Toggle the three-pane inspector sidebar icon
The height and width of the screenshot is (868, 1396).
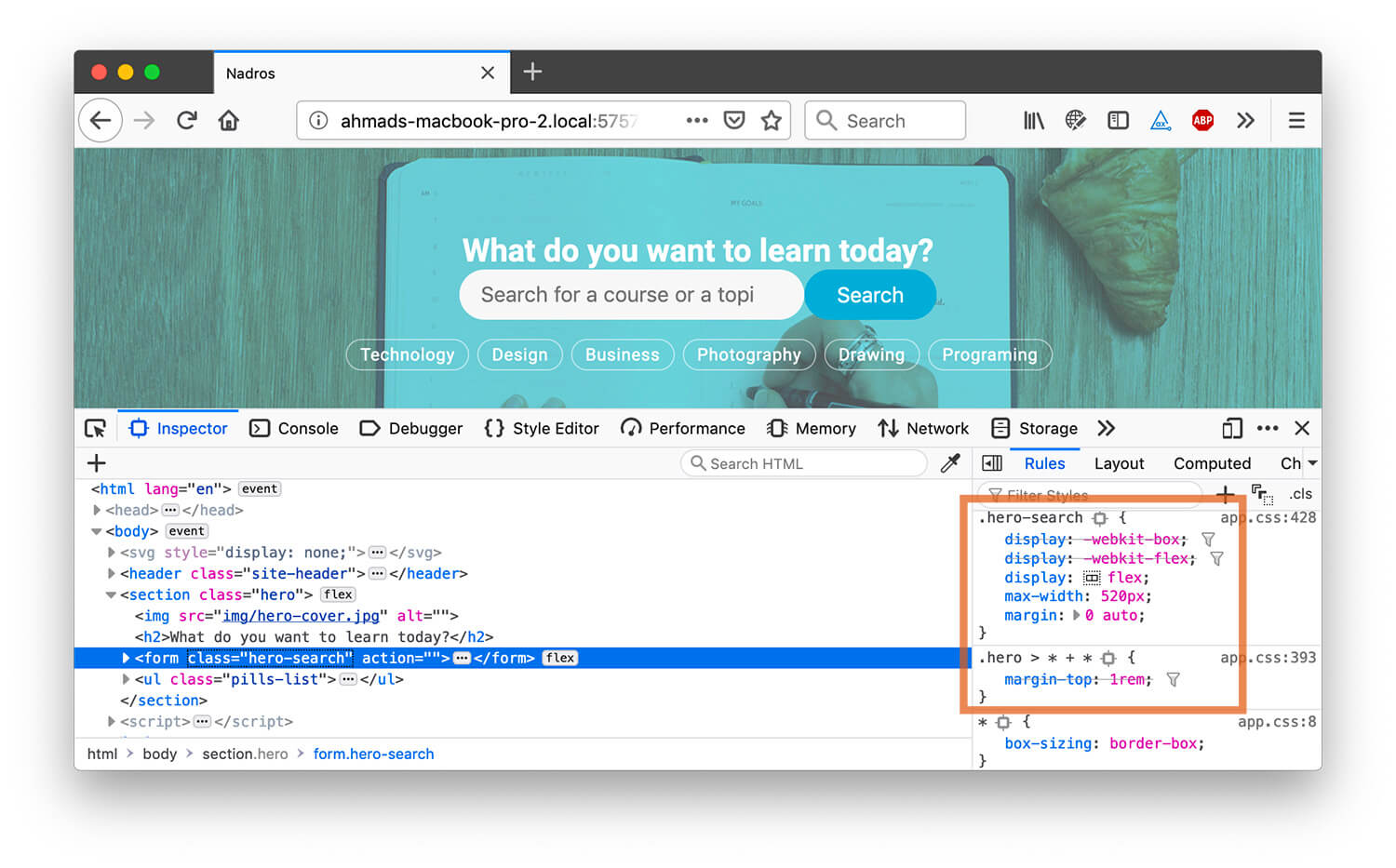coord(992,463)
